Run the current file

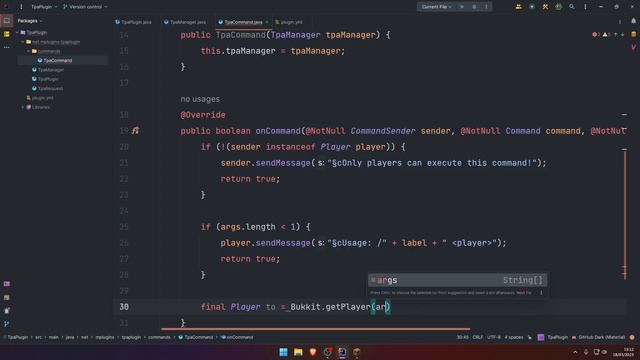pos(462,7)
